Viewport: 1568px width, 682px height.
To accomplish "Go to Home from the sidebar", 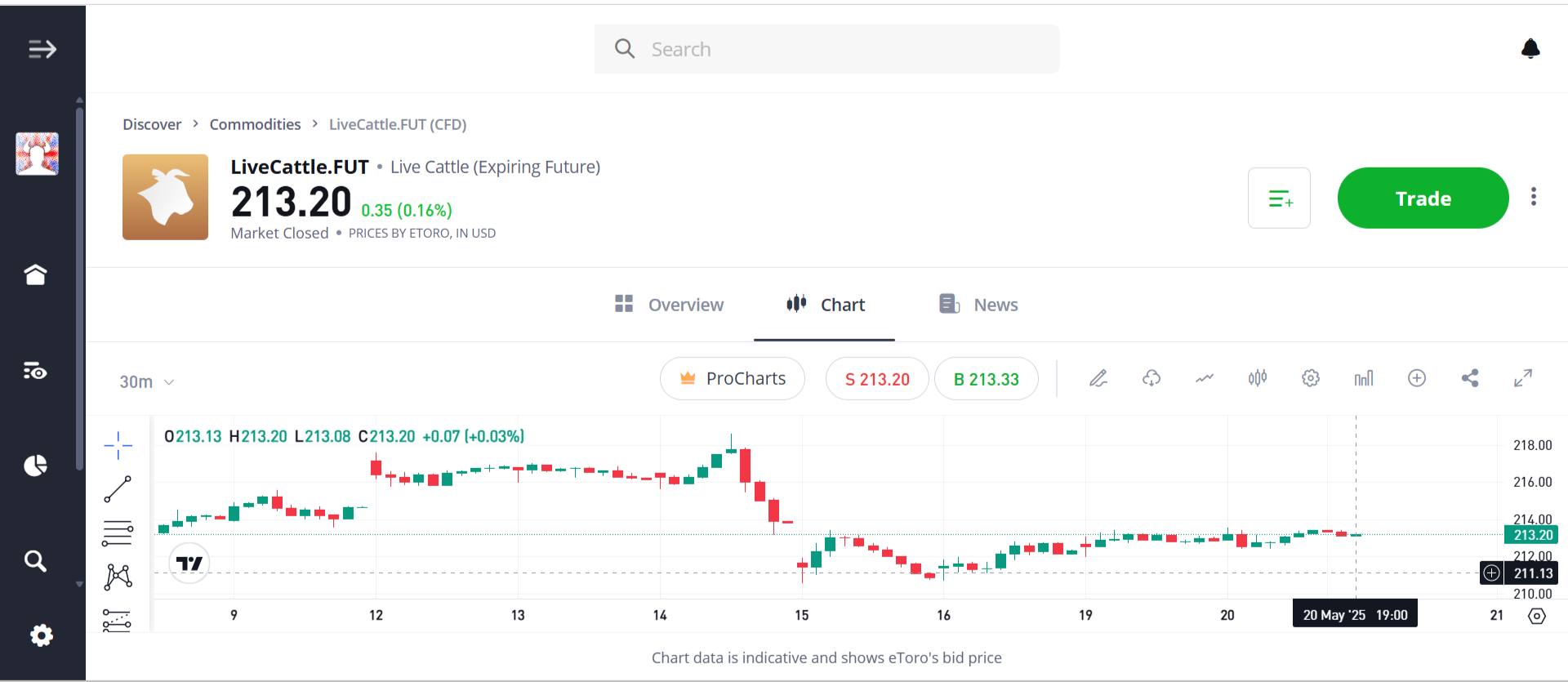I will tap(35, 274).
